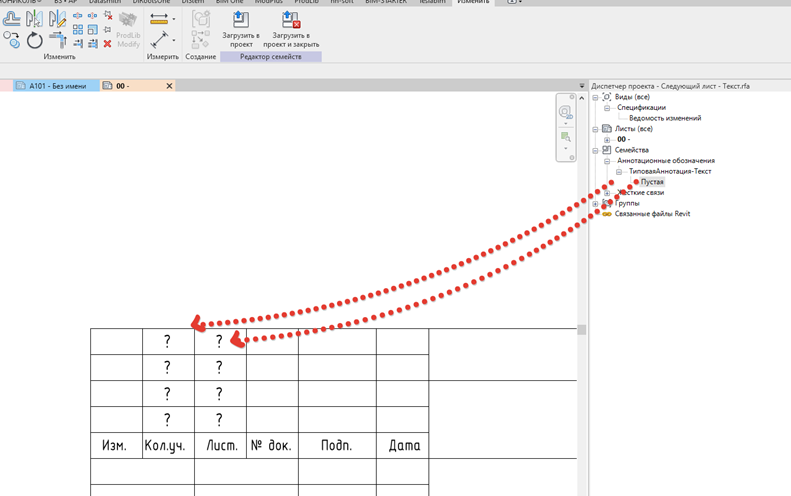
Task: Click the Дата header cell
Action: click(403, 446)
